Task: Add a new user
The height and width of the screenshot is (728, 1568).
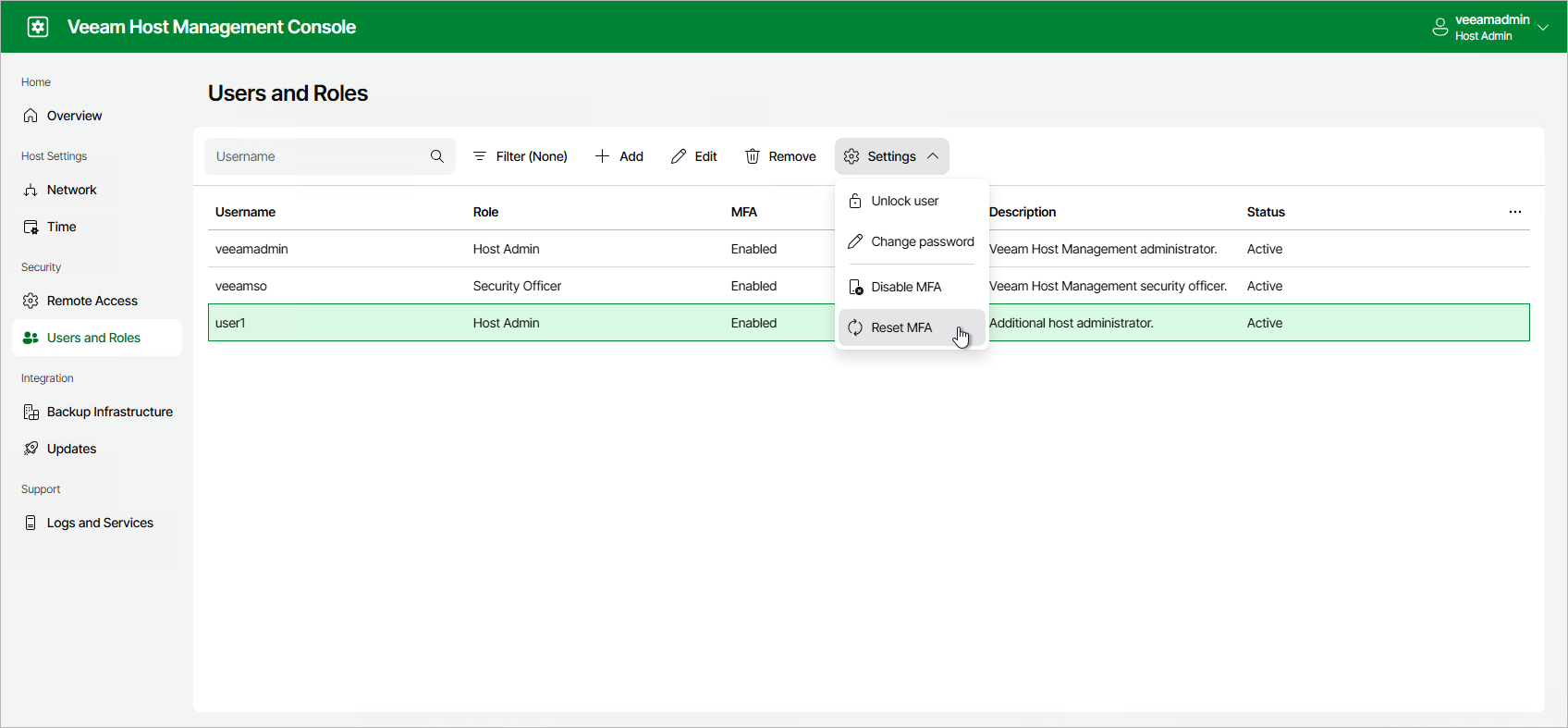Action: click(619, 156)
